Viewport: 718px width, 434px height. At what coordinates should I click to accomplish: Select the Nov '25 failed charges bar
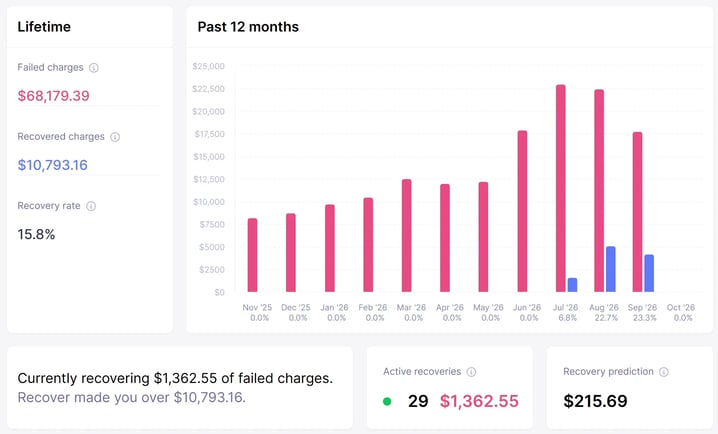click(x=252, y=255)
